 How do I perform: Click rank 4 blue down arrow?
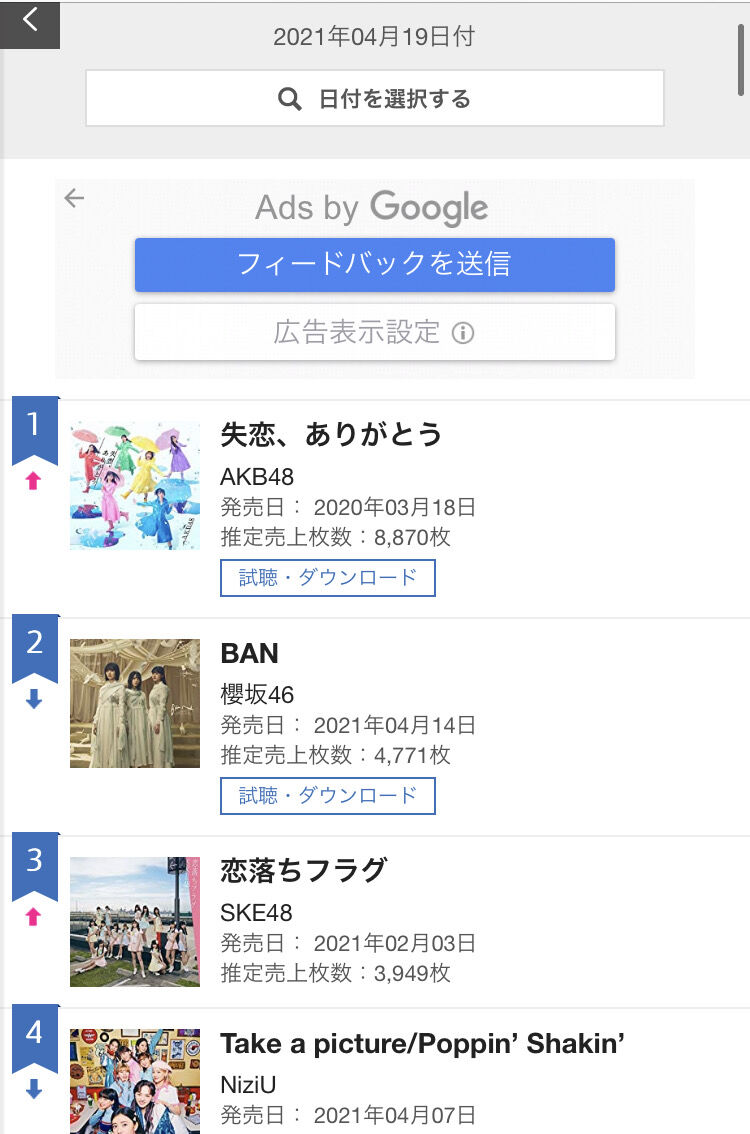(34, 1088)
